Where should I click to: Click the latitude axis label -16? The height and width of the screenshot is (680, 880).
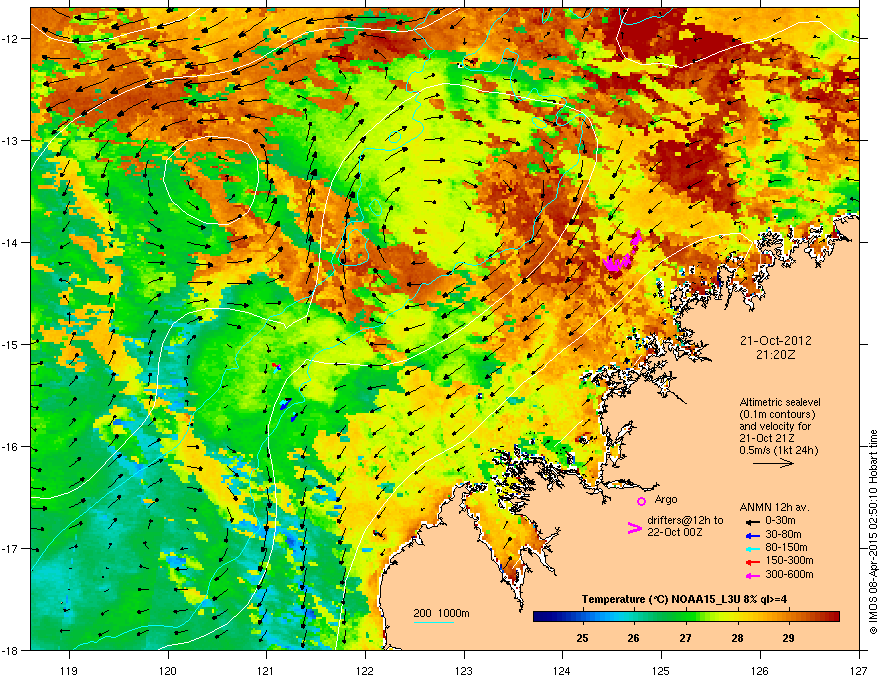click(11, 447)
